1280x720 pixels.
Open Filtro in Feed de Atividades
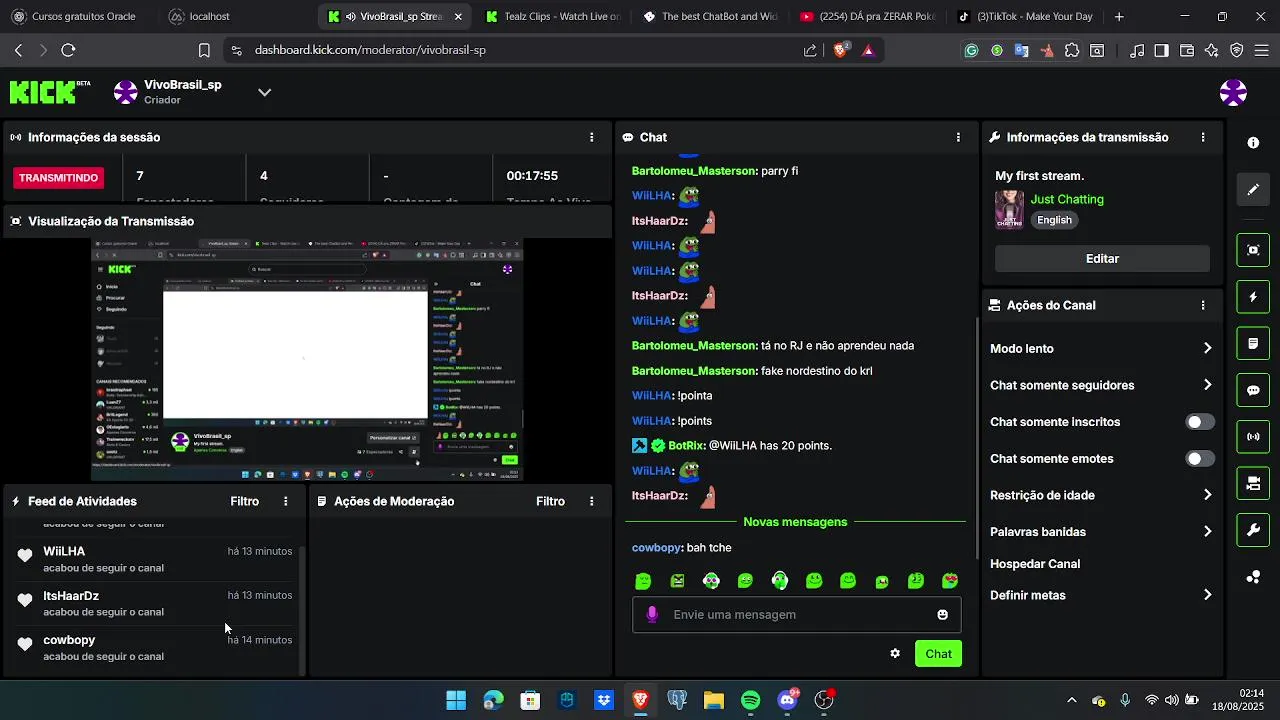pyautogui.click(x=245, y=501)
